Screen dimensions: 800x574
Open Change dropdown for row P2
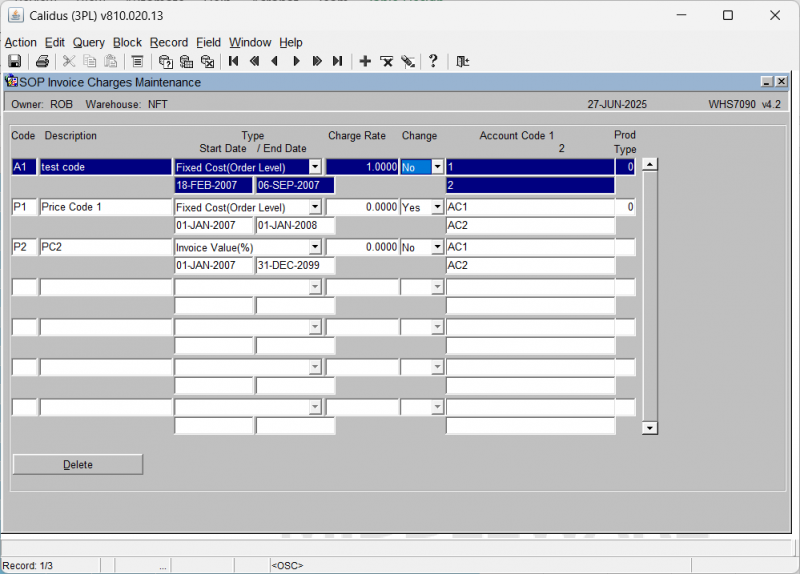pyautogui.click(x=437, y=247)
